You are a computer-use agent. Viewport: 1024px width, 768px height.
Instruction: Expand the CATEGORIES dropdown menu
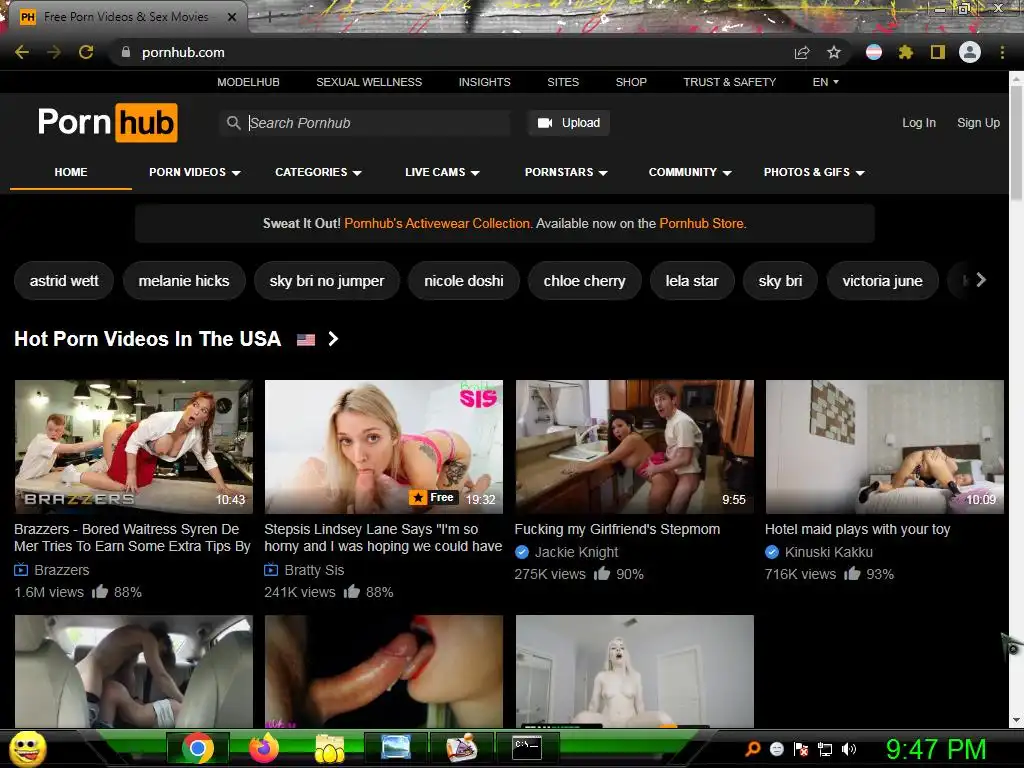pyautogui.click(x=318, y=172)
